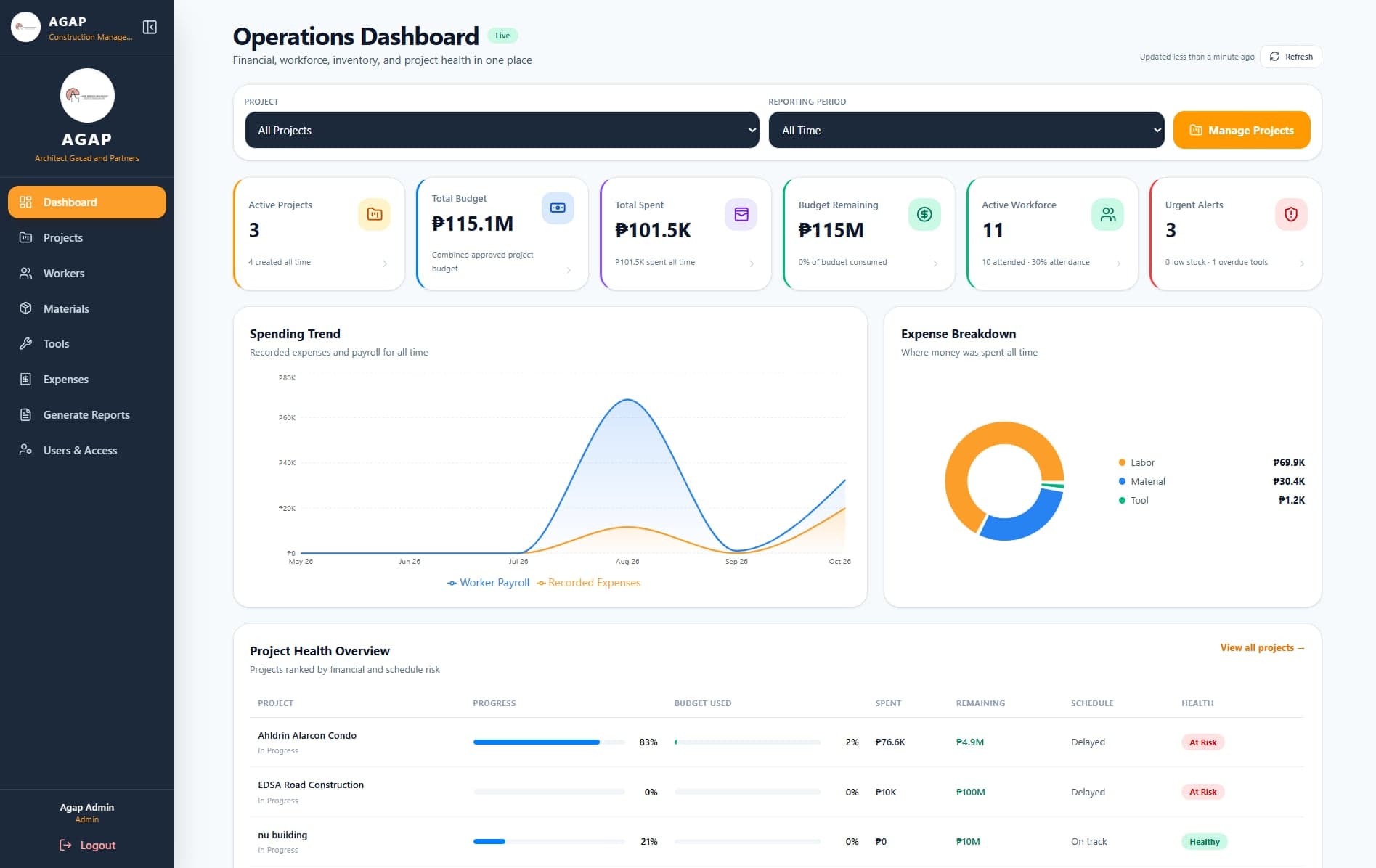Viewport: 1376px width, 868px height.
Task: Click the Budget Remaining dollar icon
Action: [924, 214]
